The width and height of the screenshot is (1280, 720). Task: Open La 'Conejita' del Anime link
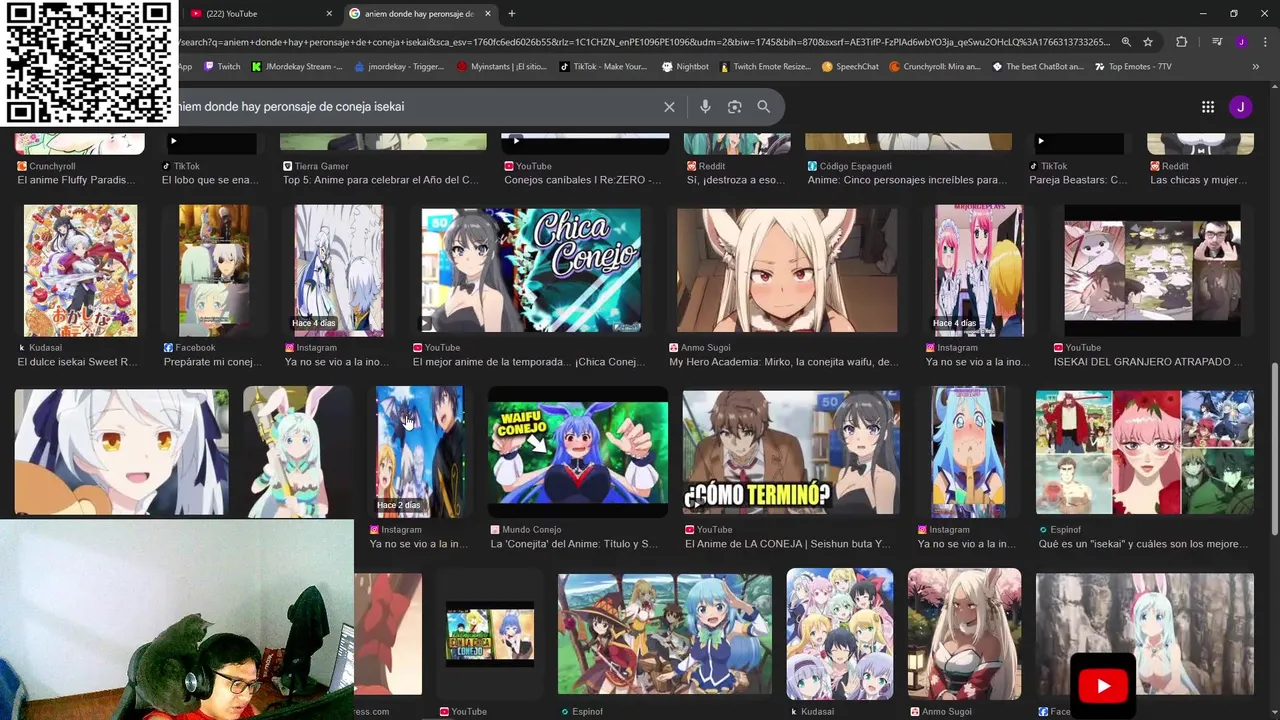coord(574,544)
